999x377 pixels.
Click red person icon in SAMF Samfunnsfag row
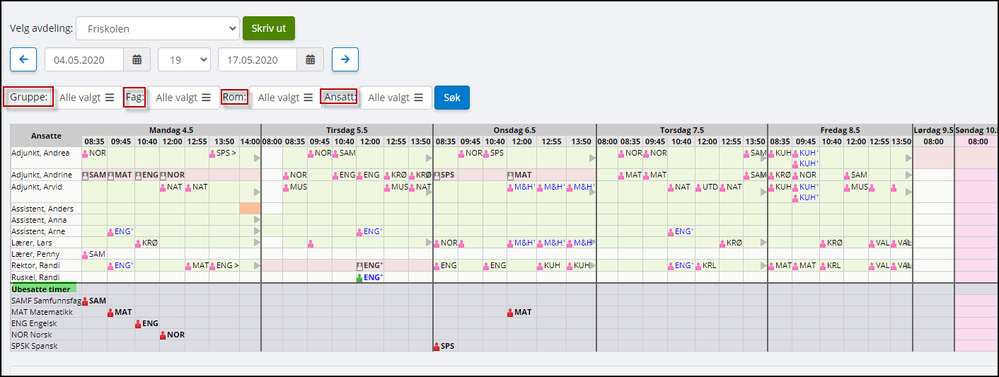click(x=85, y=301)
